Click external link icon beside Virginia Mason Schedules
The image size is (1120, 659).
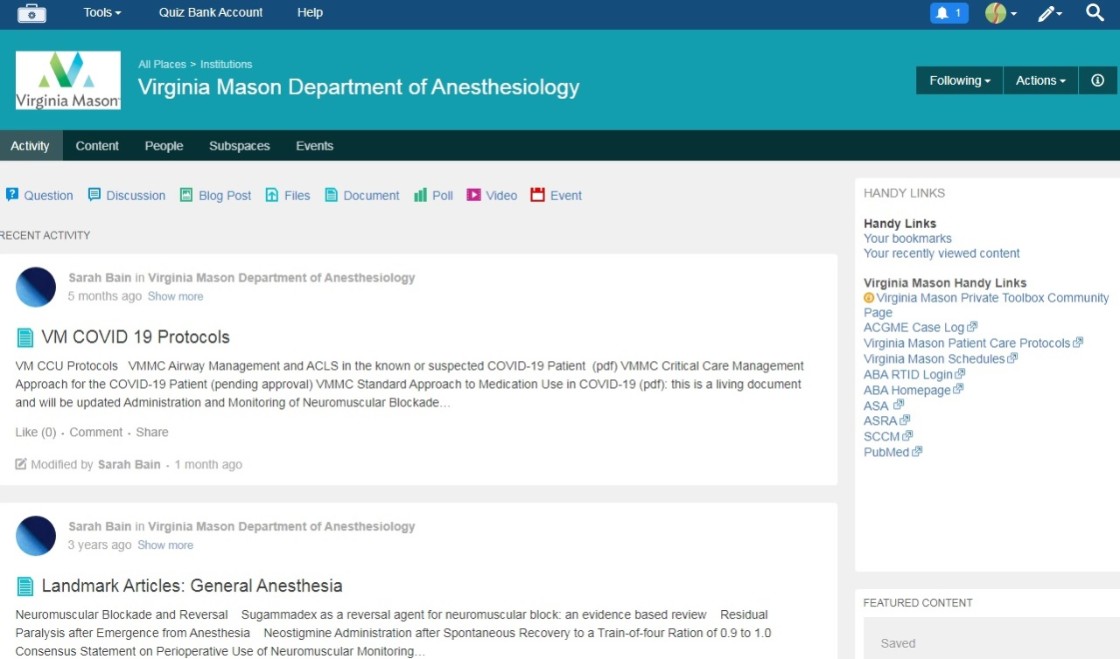tap(1012, 358)
